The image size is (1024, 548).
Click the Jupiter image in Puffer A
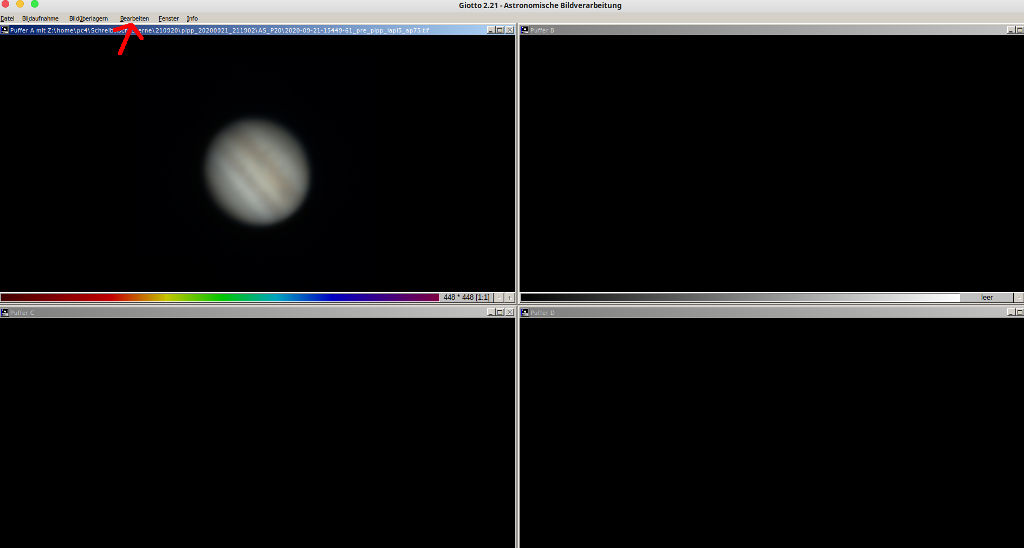[258, 172]
